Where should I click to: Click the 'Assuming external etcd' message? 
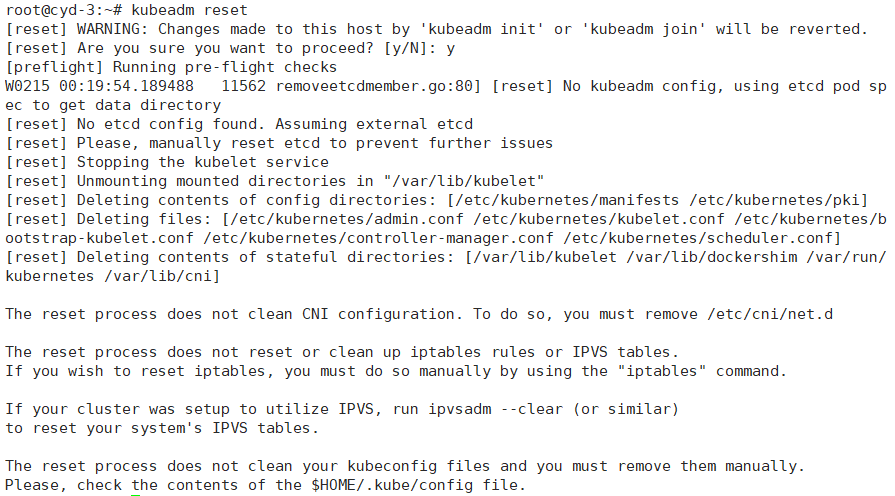(x=374, y=124)
